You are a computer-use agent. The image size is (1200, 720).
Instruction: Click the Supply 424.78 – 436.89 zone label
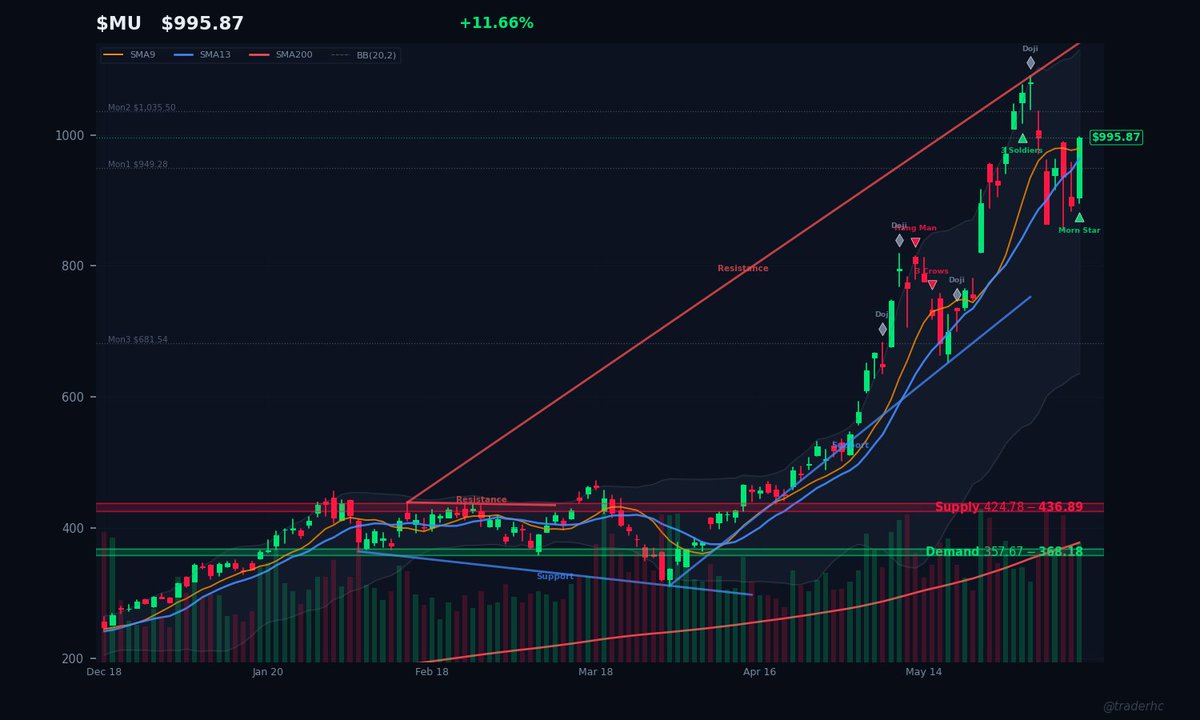pos(1009,507)
